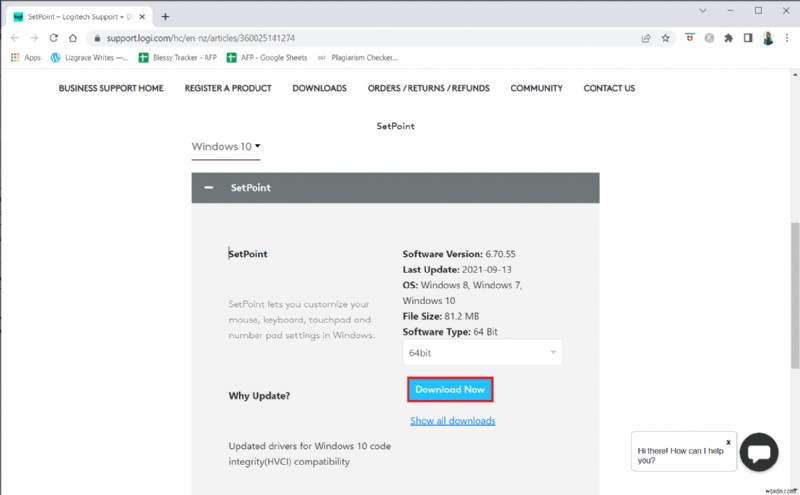Click the Download Now button

pyautogui.click(x=450, y=389)
